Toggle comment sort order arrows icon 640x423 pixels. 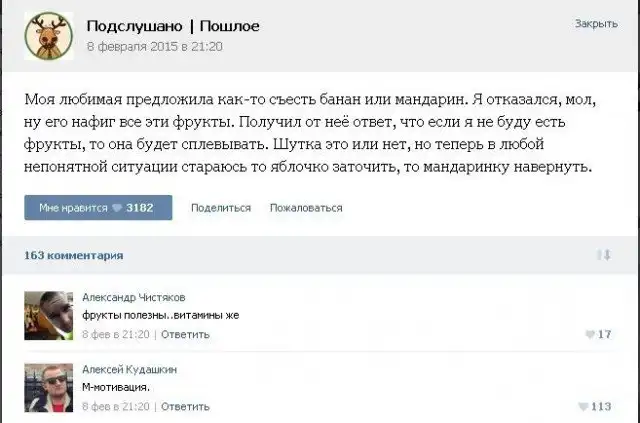point(602,256)
